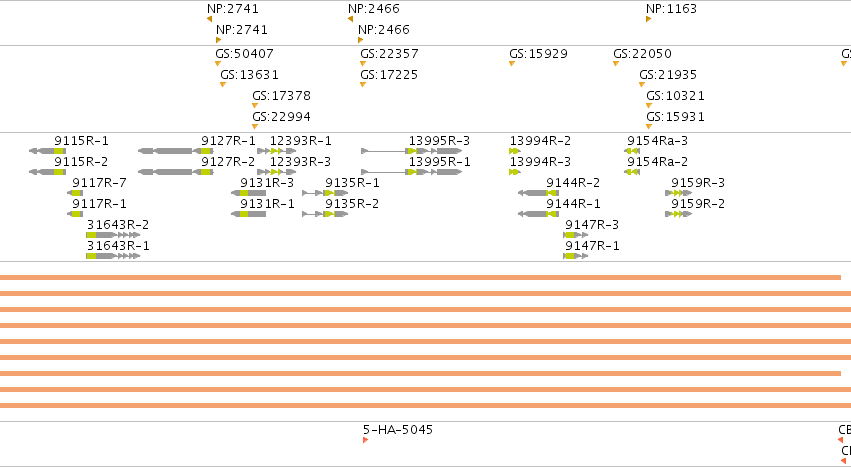Select the 9147R-1 feature glyph
Image resolution: width=851 pixels, height=467 pixels.
[x=576, y=256]
